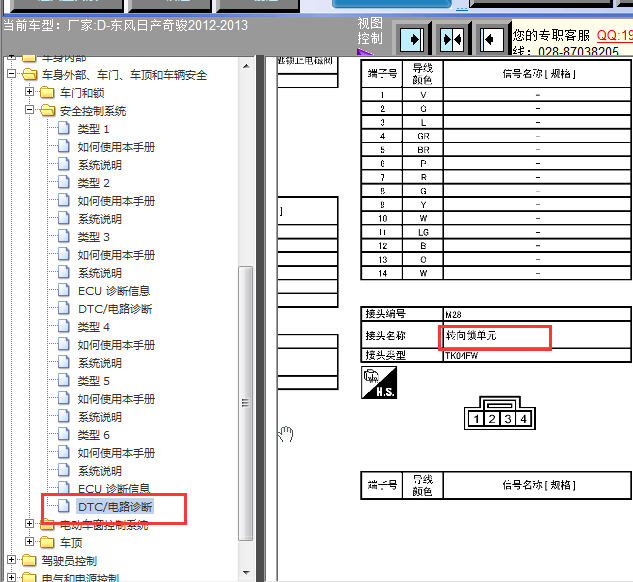Collapse the 安全控制系统 folder
The image size is (633, 582).
pyautogui.click(x=29, y=110)
